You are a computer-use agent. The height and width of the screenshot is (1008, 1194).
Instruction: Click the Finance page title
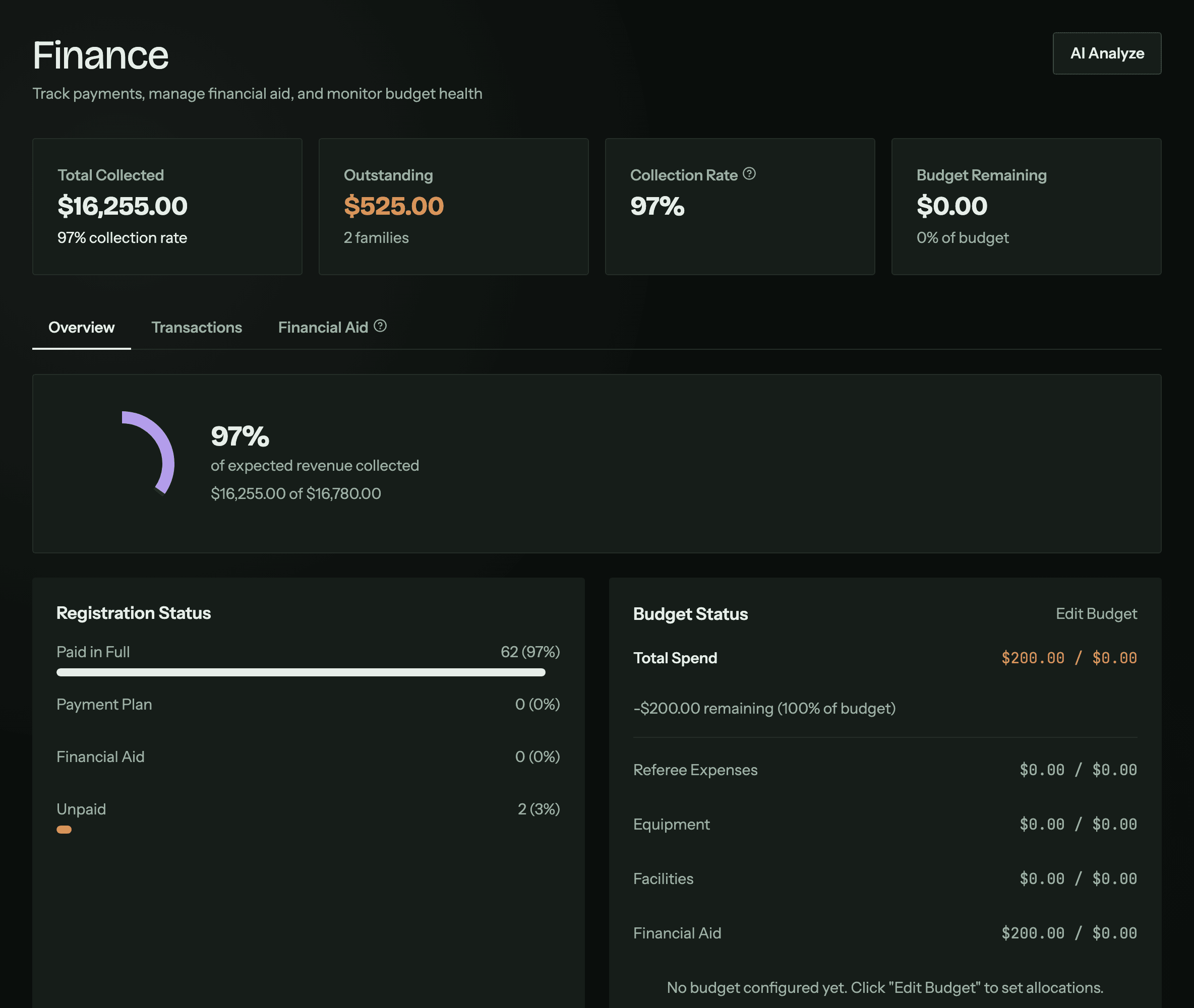pos(101,55)
